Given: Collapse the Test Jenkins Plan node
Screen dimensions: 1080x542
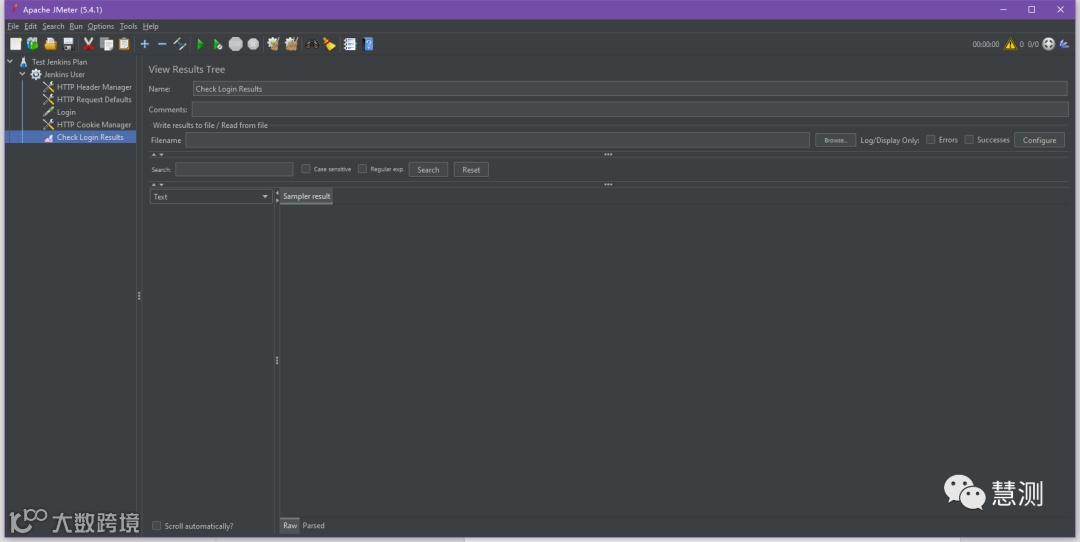Looking at the screenshot, I should (x=10, y=62).
